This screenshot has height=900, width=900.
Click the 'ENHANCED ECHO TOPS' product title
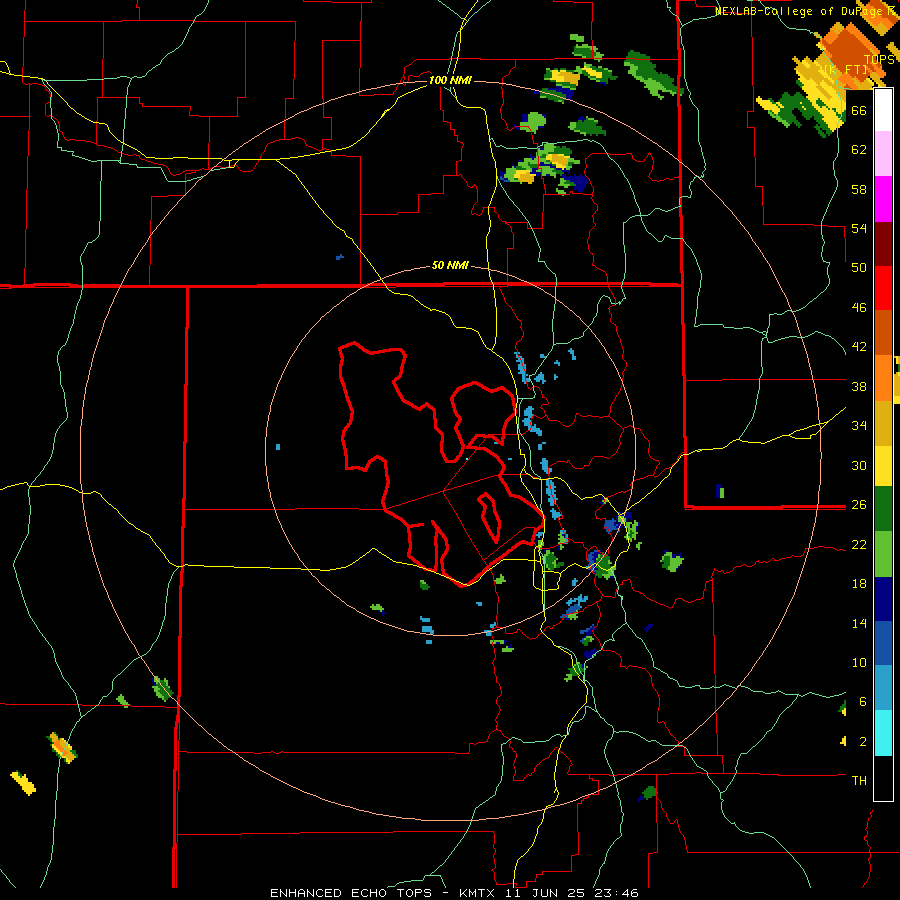tap(353, 893)
